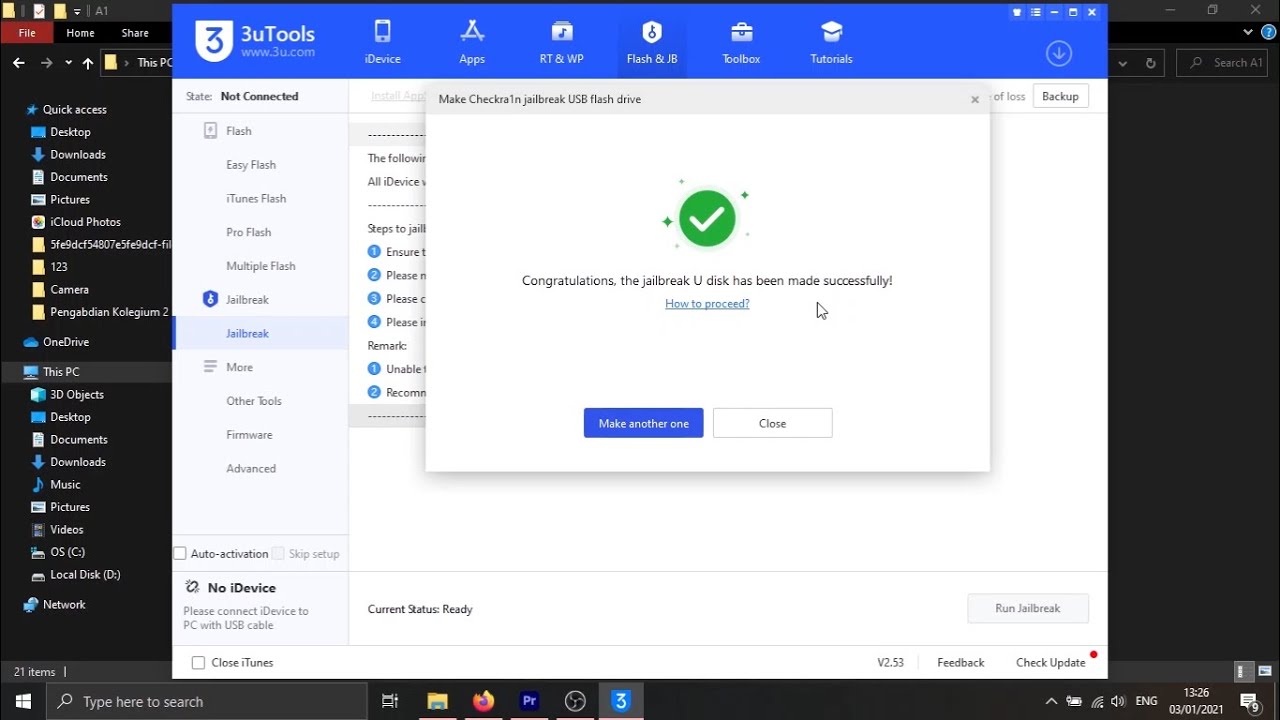Image resolution: width=1280 pixels, height=720 pixels.
Task: Open the Share tab in File Explorer
Action: click(x=135, y=33)
